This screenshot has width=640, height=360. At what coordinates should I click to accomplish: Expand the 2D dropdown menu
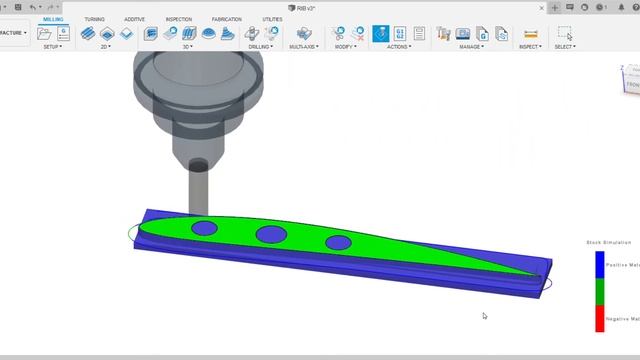pos(106,47)
